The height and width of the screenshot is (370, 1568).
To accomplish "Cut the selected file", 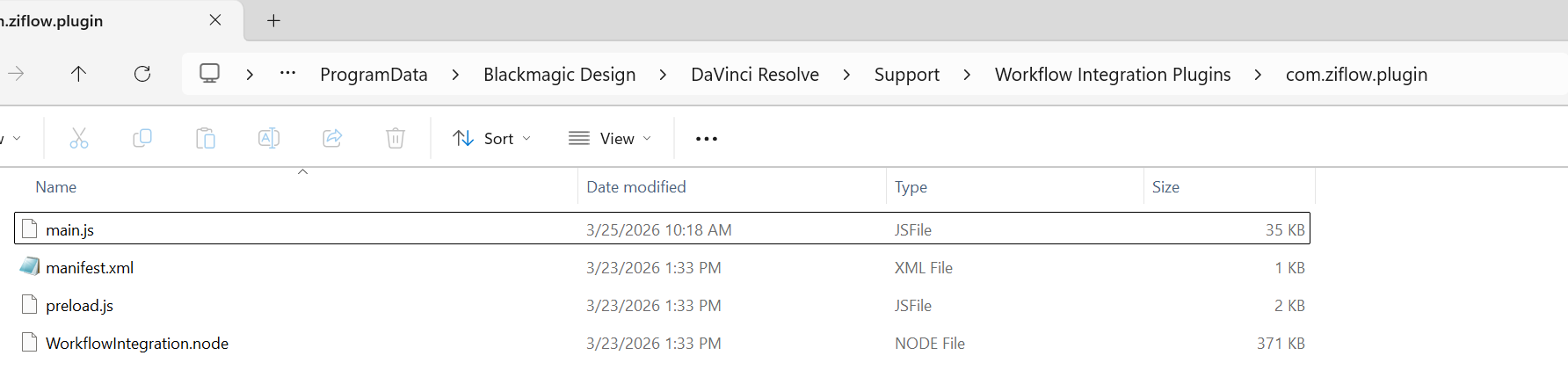I will coord(79,138).
